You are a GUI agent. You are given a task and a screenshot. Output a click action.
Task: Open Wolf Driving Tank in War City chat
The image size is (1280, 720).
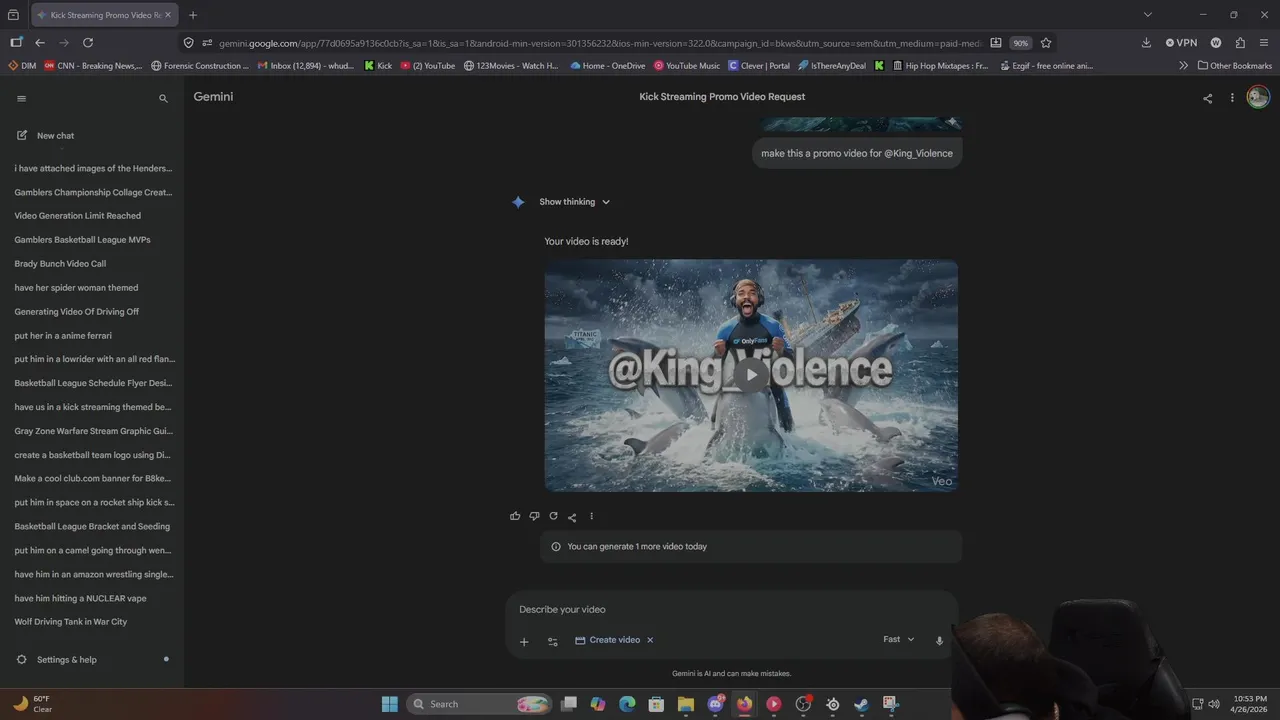pos(70,622)
